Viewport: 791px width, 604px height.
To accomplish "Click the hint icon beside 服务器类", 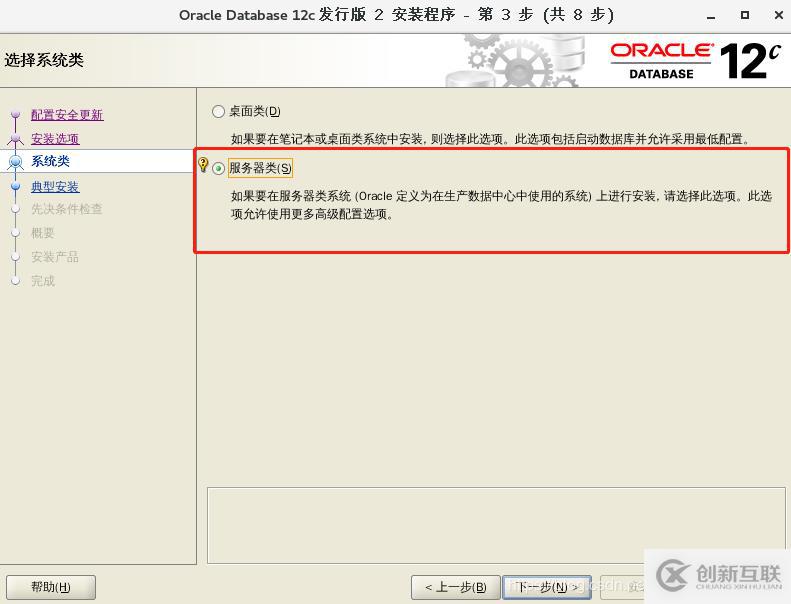I will coord(204,166).
